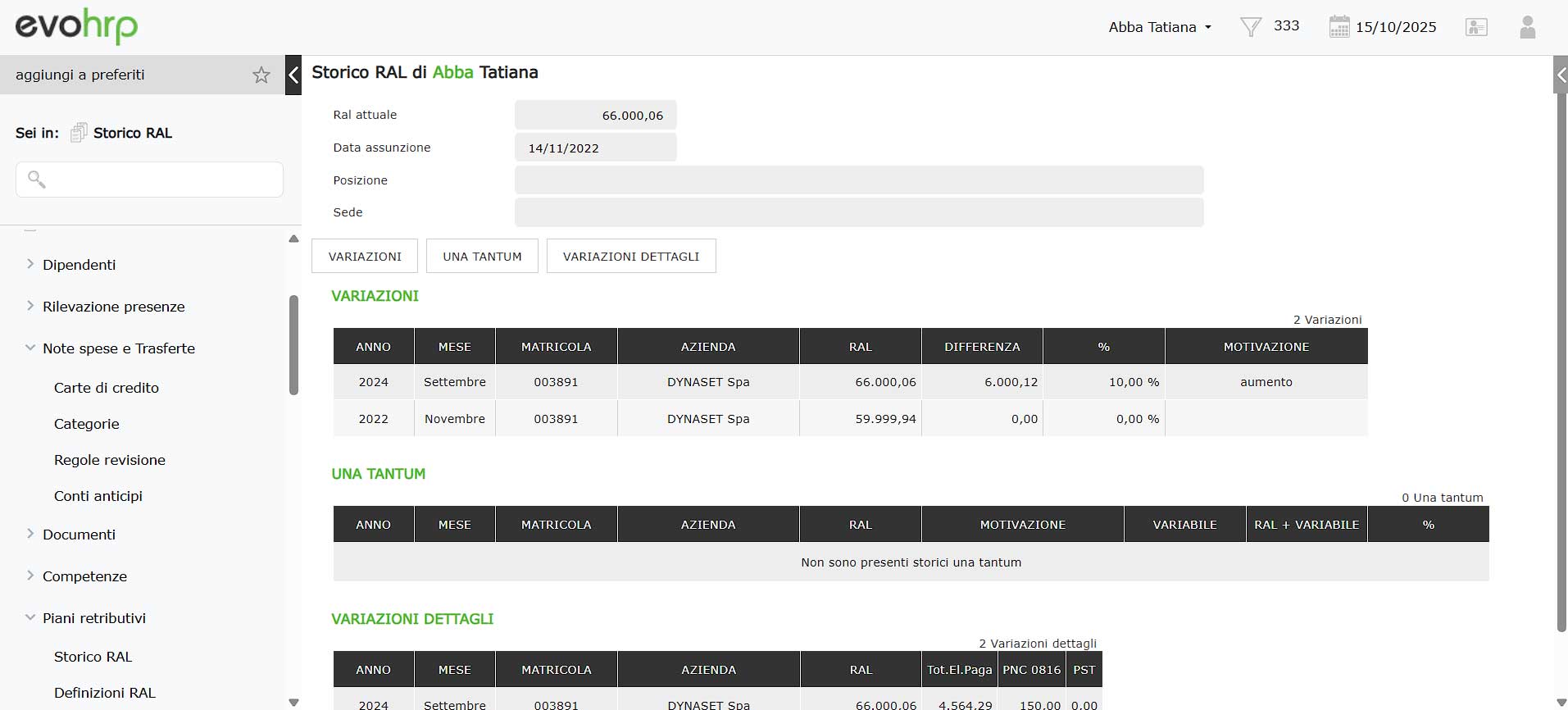1568x710 pixels.
Task: Open the calendar date icon
Action: coord(1338,27)
